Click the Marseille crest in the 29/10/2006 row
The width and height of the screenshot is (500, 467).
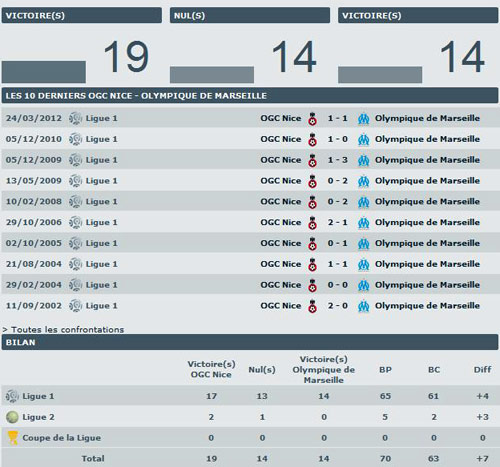pyautogui.click(x=363, y=223)
